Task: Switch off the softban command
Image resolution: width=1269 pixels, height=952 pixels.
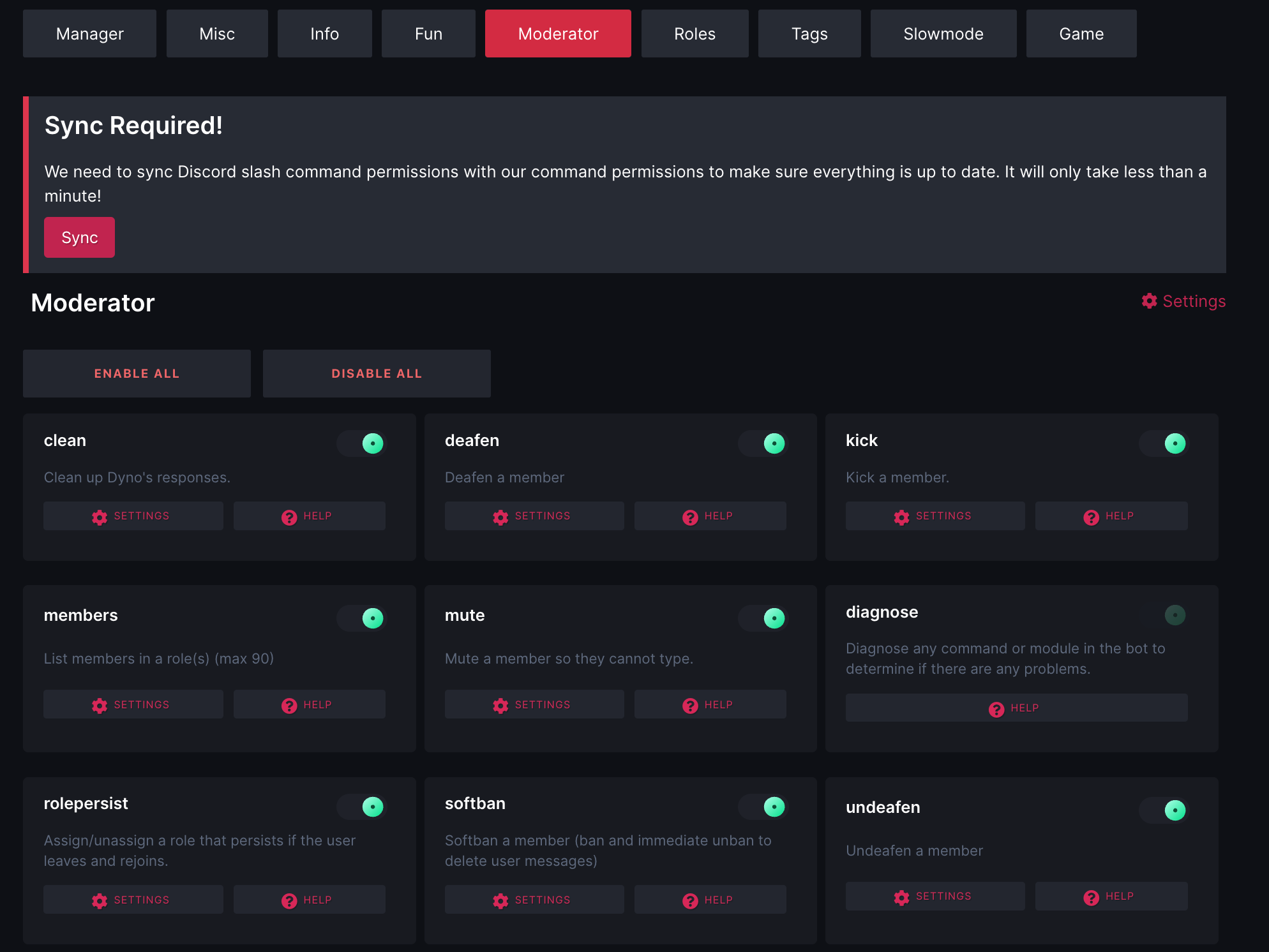Action: [x=763, y=807]
